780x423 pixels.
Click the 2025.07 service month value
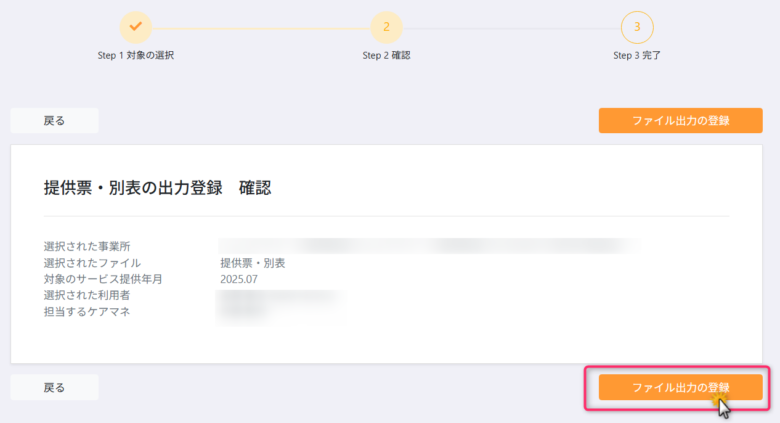pyautogui.click(x=239, y=279)
